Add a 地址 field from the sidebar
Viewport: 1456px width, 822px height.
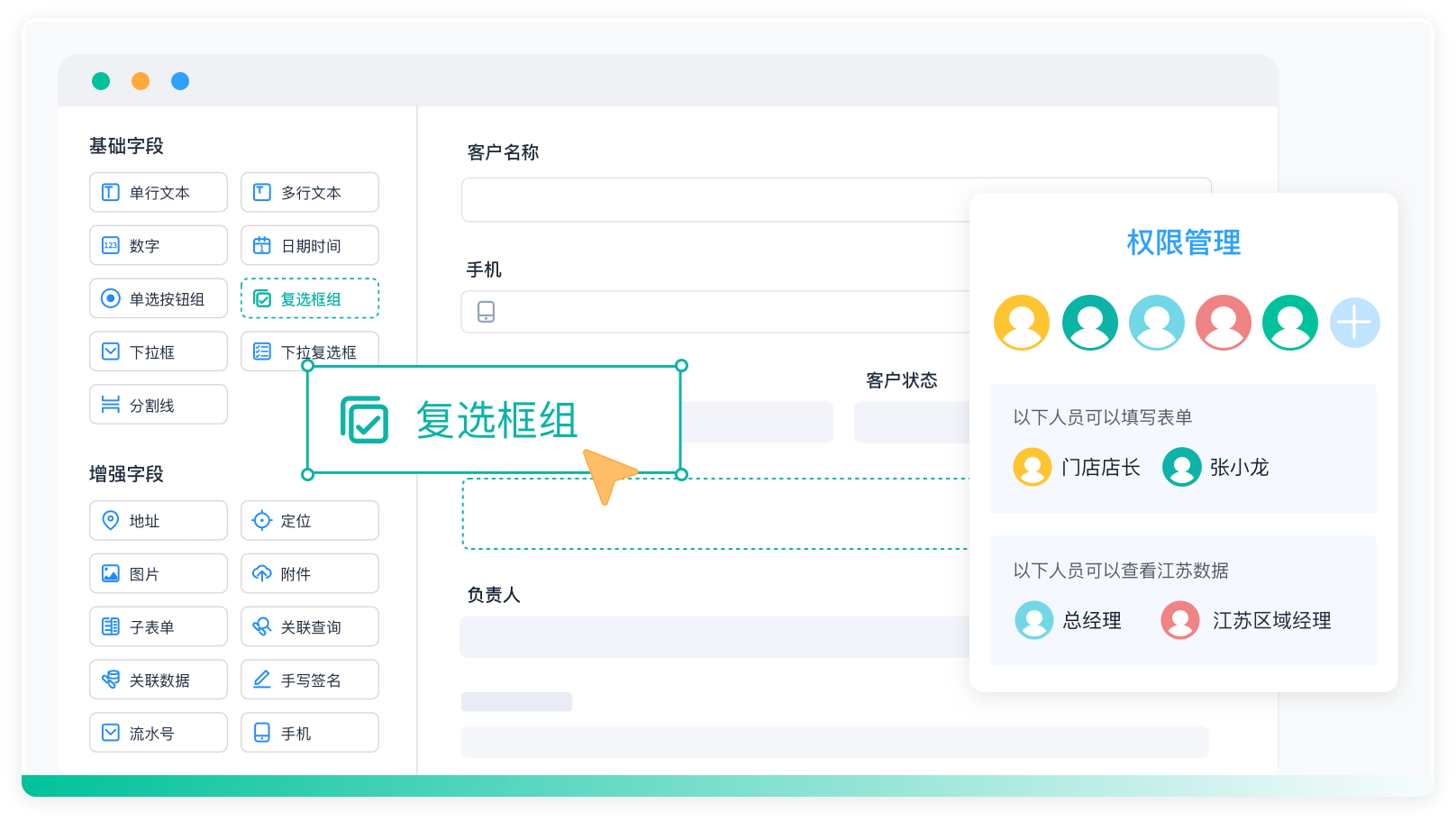coord(158,520)
